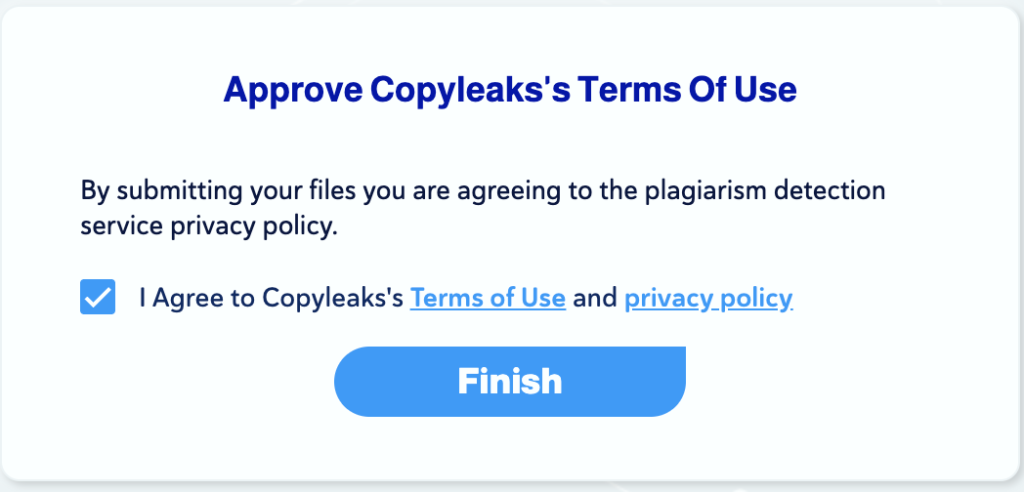Toggle the blue checkmark box
Screen dimensions: 1024x492
[x=98, y=297]
